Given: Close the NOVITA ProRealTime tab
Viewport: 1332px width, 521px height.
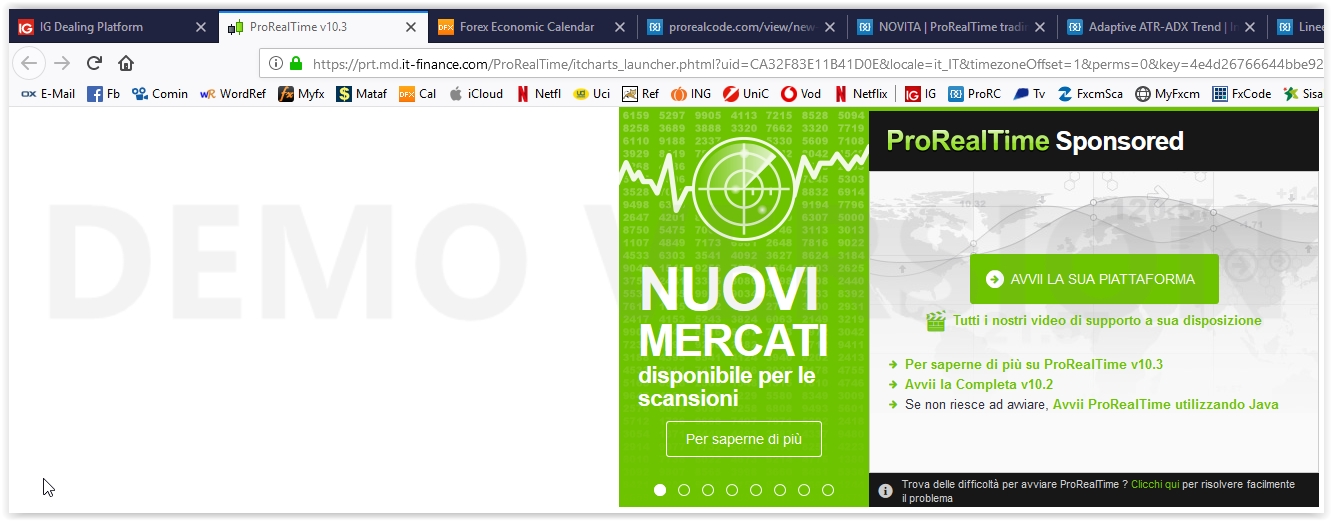Looking at the screenshot, I should (x=1039, y=27).
